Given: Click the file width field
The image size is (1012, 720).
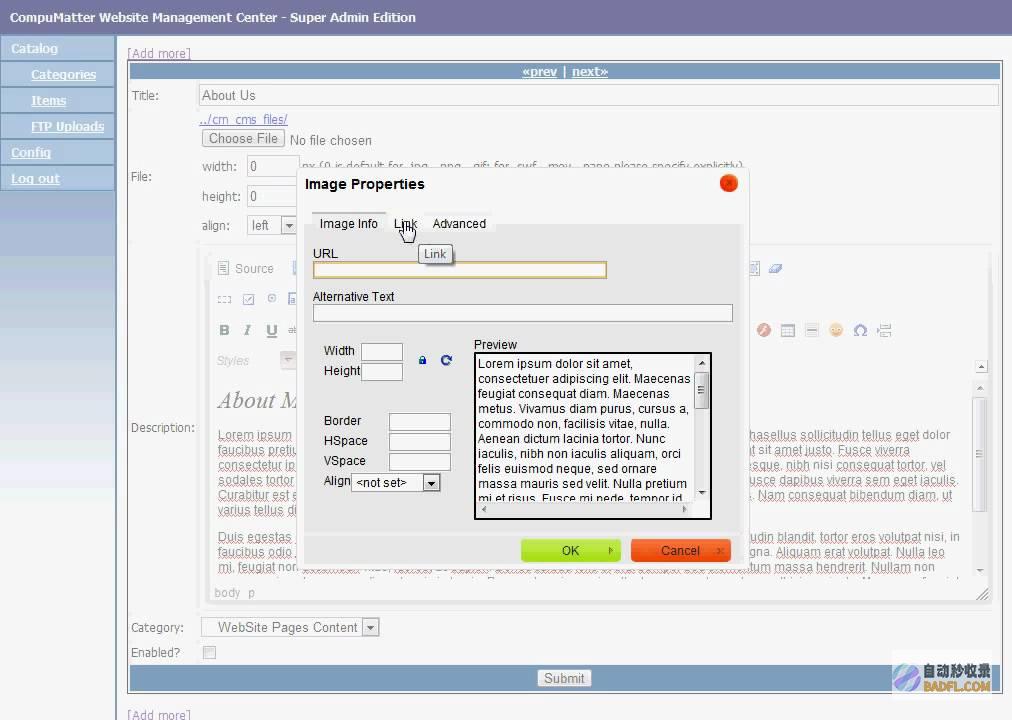Looking at the screenshot, I should point(273,166).
